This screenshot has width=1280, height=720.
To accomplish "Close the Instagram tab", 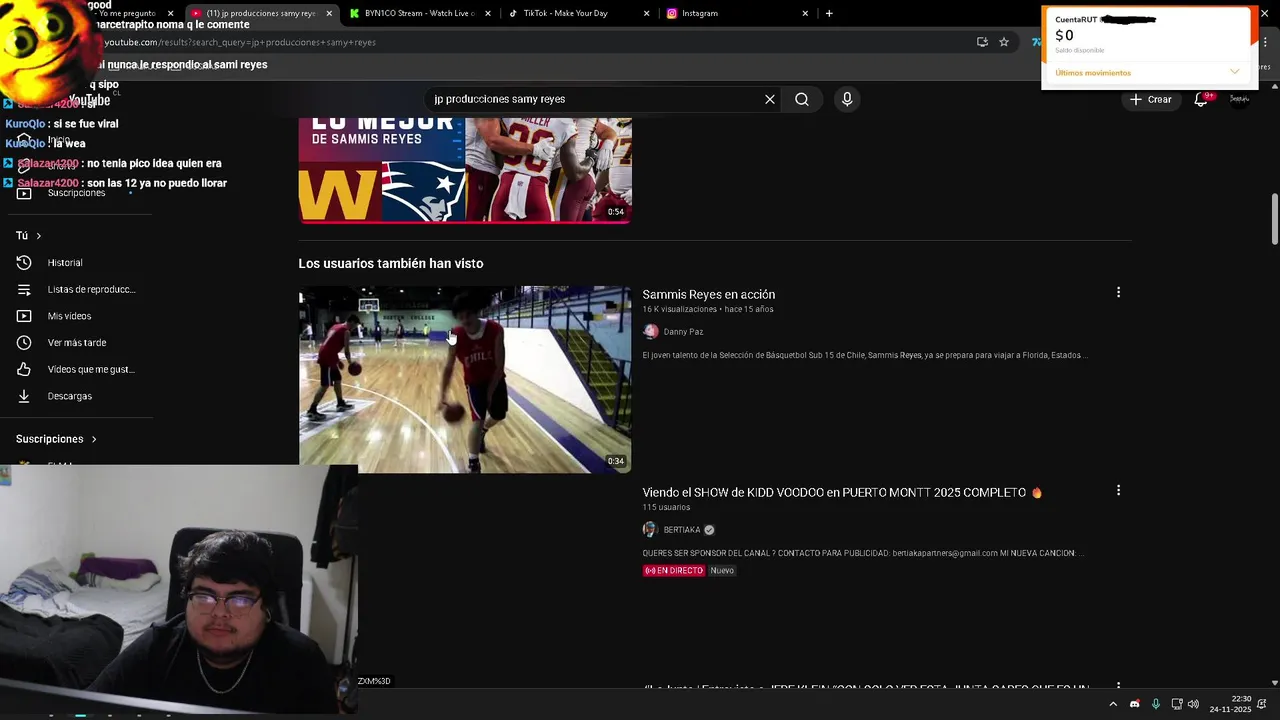I will (805, 13).
